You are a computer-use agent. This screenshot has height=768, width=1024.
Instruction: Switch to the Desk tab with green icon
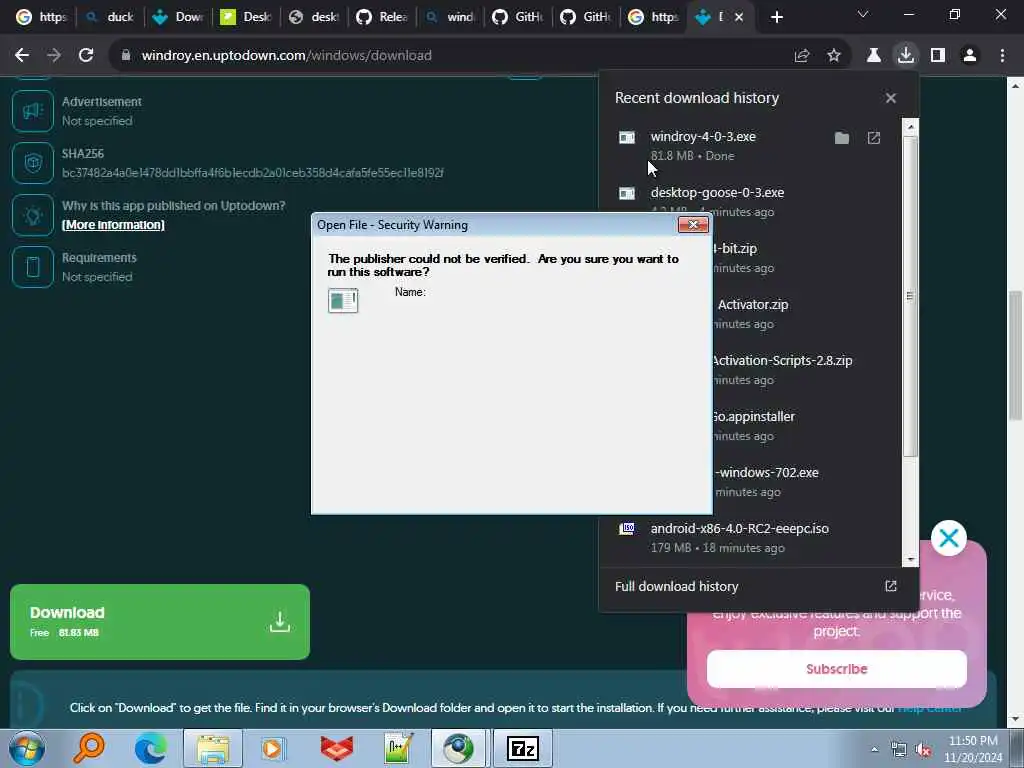click(x=246, y=17)
